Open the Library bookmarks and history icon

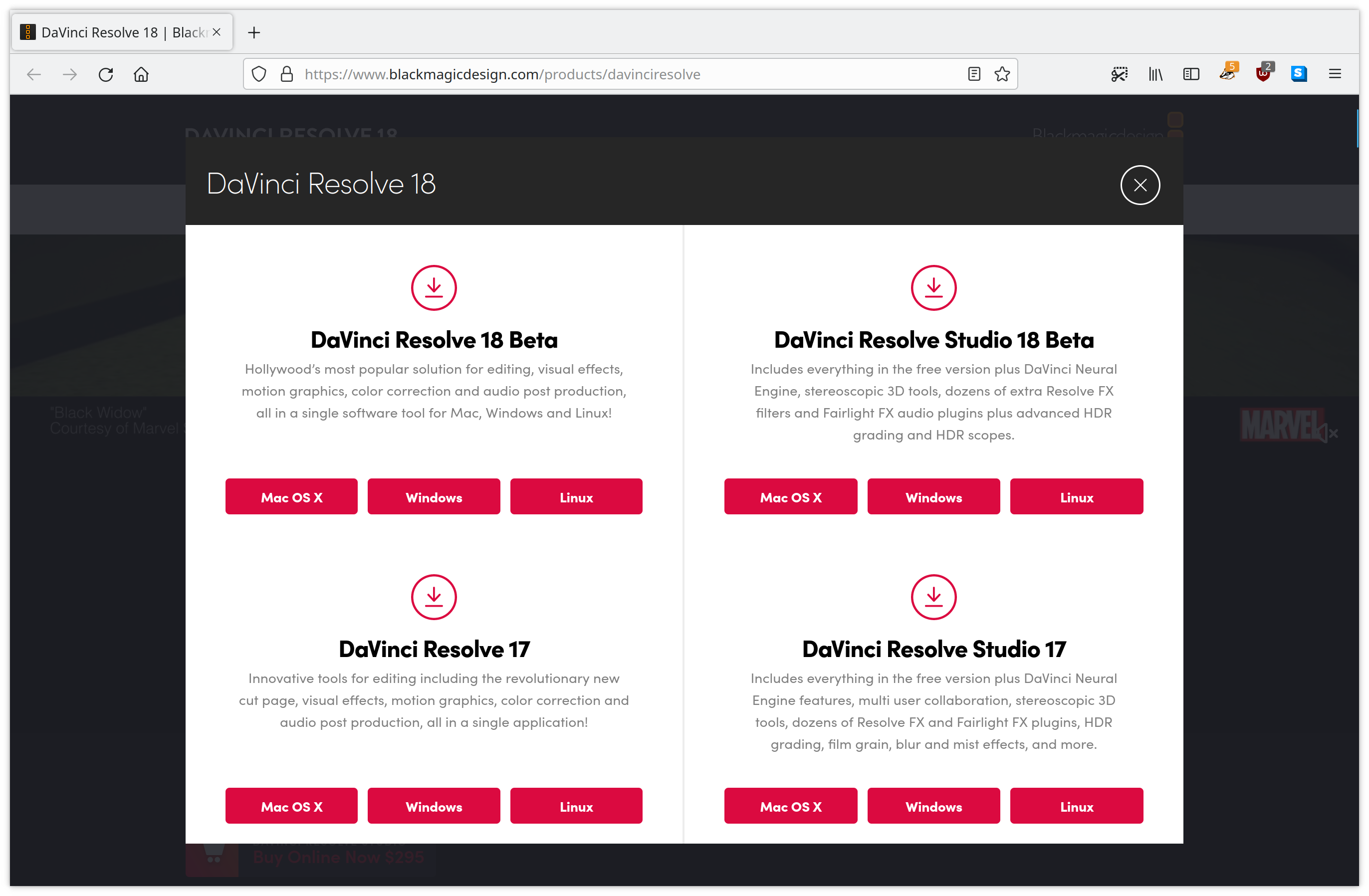click(1155, 74)
